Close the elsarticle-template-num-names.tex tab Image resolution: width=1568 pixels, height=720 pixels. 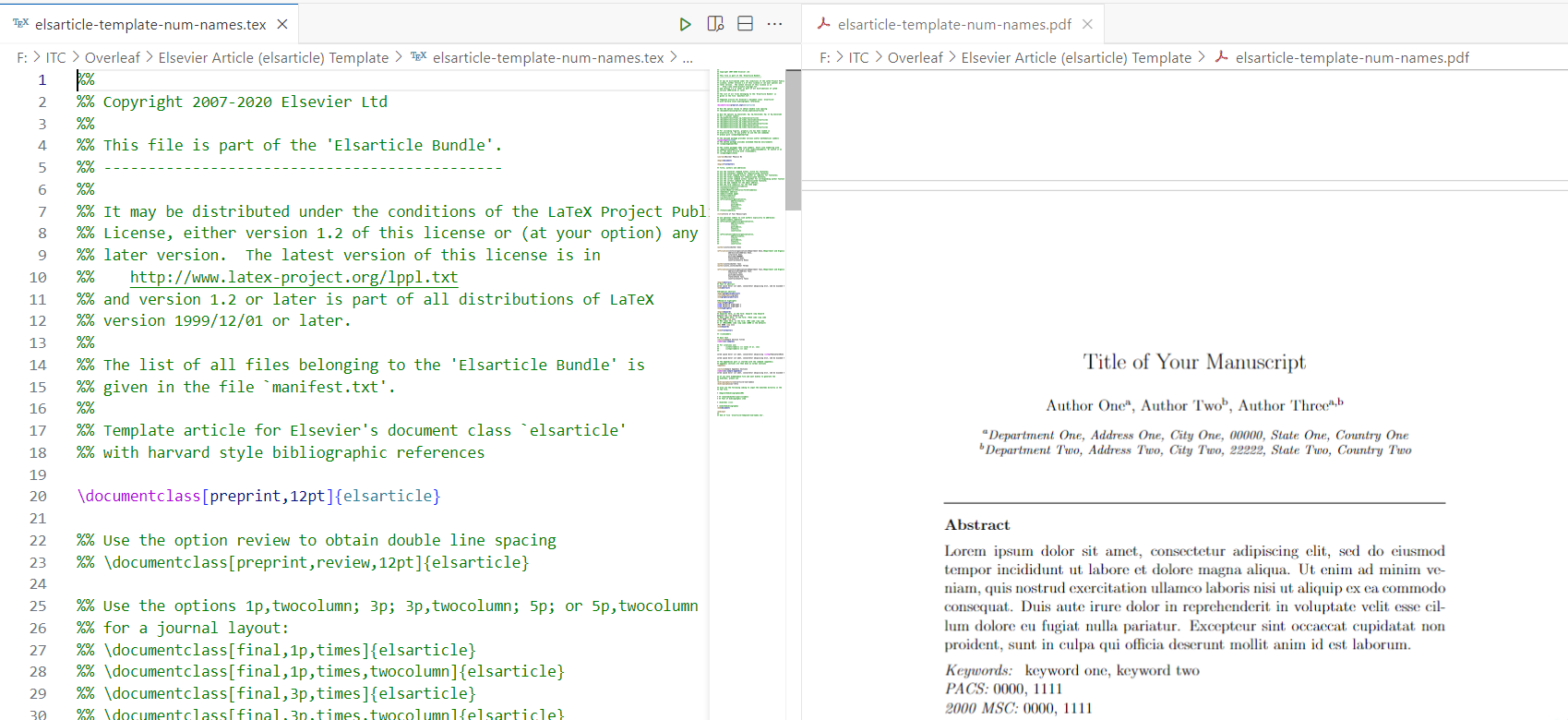click(282, 24)
